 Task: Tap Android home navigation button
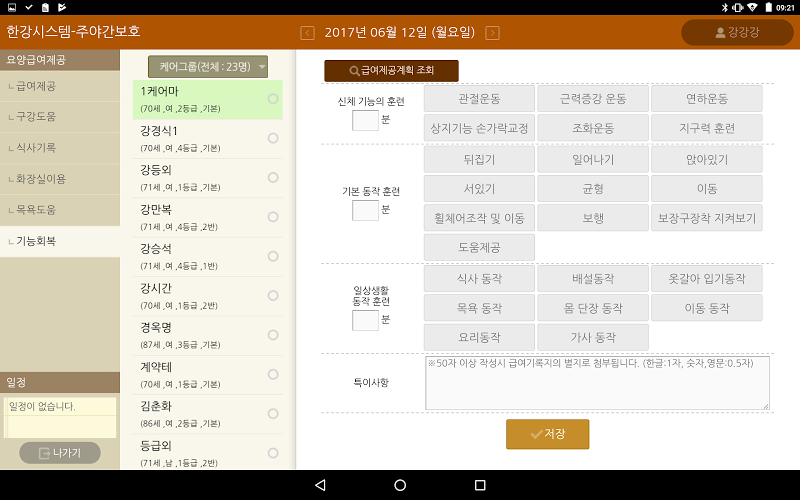(x=400, y=485)
